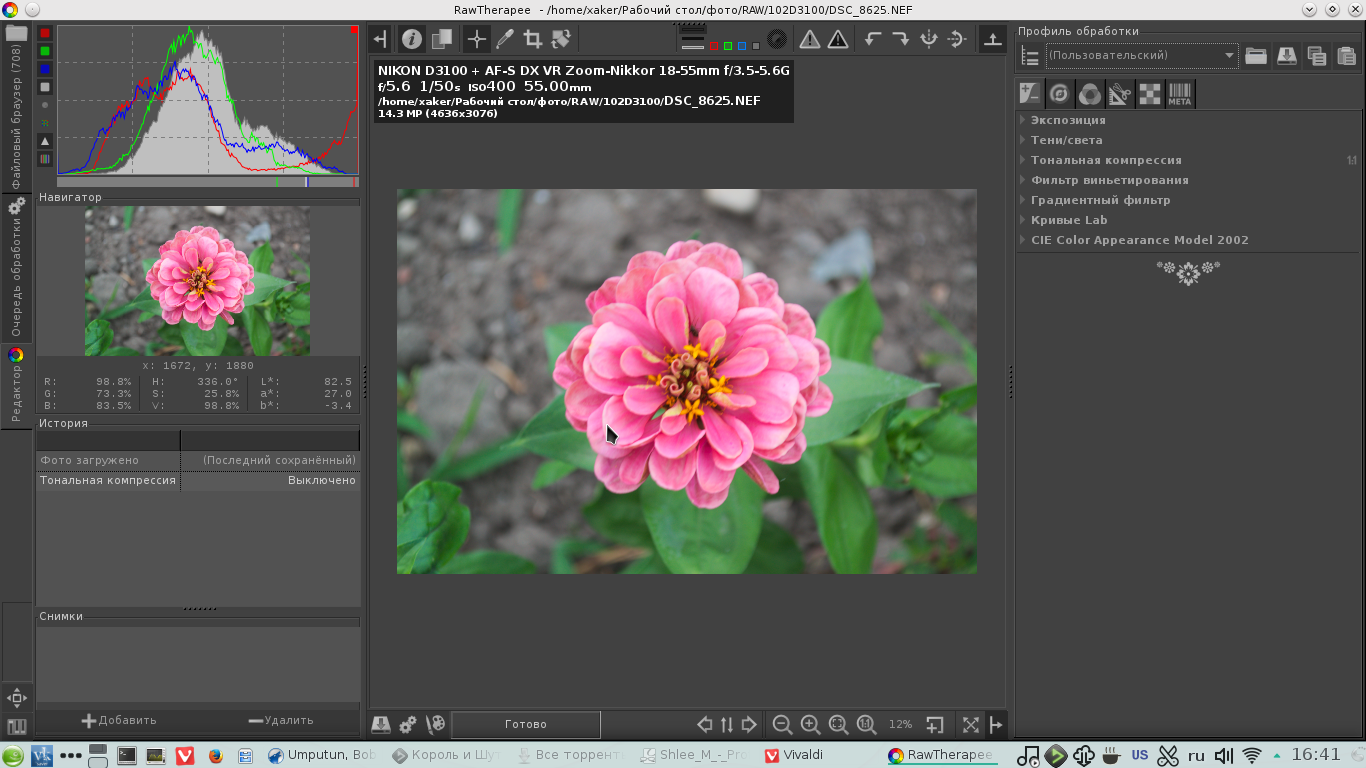
Task: Switch to the Raw tools tab
Action: click(1150, 94)
